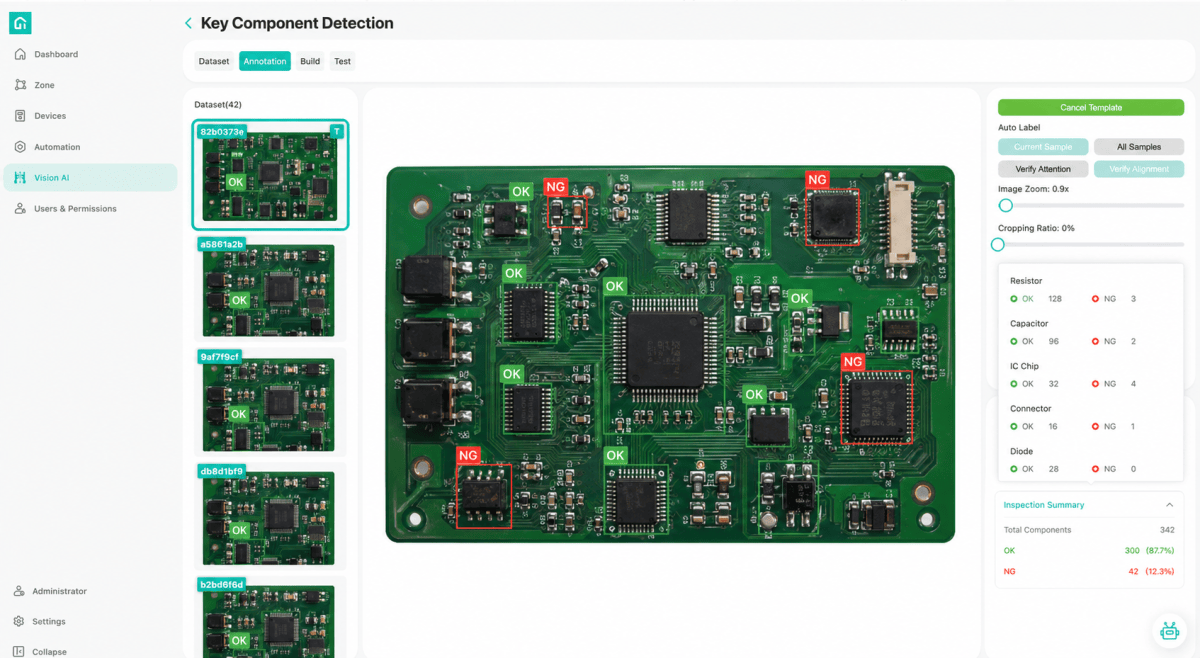
Task: Open the Devices sidebar icon
Action: [20, 116]
